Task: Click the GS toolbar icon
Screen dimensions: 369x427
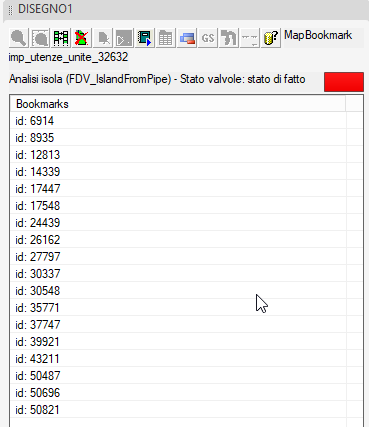Action: click(208, 38)
